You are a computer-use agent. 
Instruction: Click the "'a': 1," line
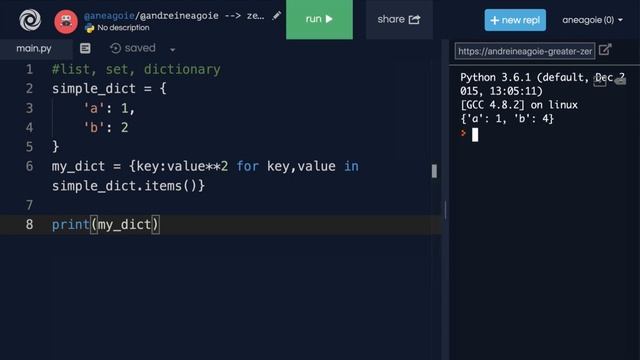109,108
